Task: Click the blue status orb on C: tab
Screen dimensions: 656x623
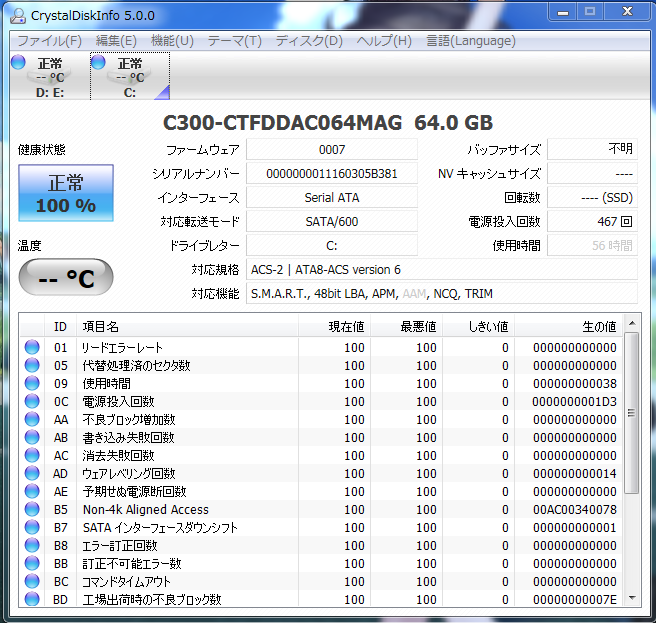Action: (x=98, y=62)
